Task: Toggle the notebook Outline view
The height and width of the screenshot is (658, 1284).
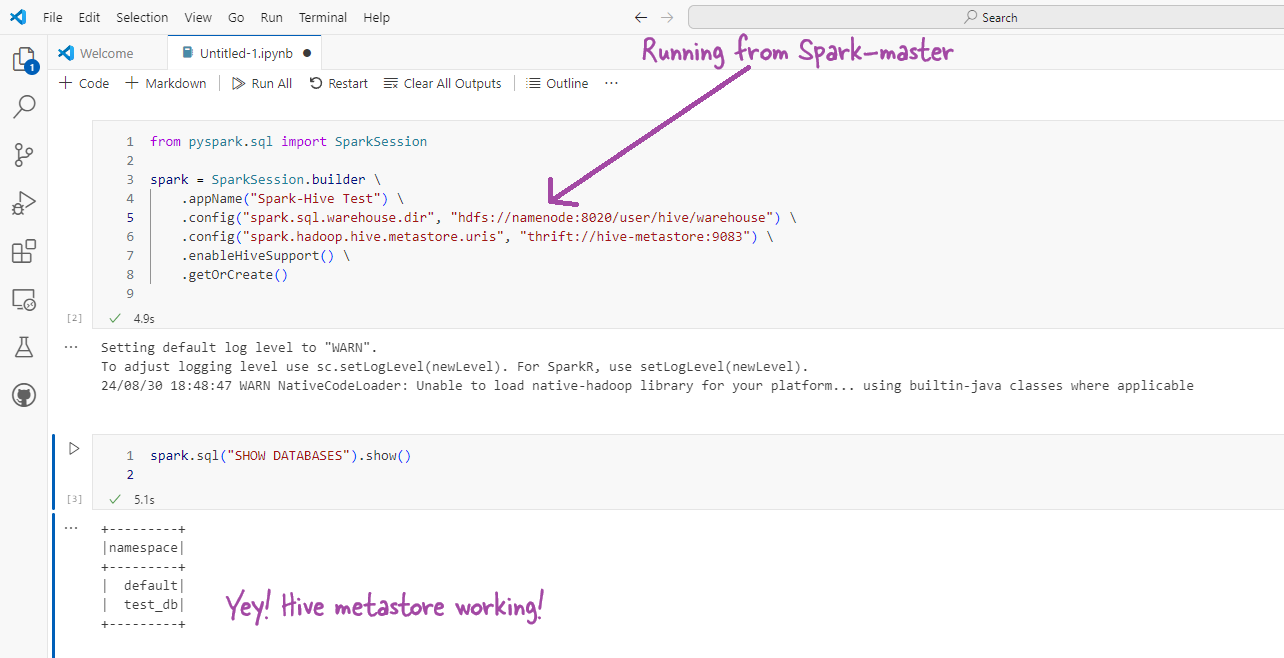Action: pyautogui.click(x=557, y=83)
